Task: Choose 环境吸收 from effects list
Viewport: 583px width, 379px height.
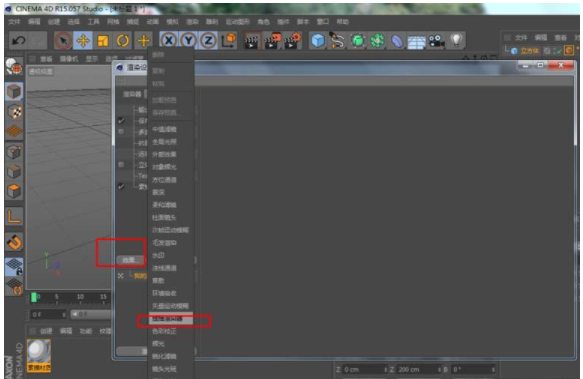Action: point(164,293)
